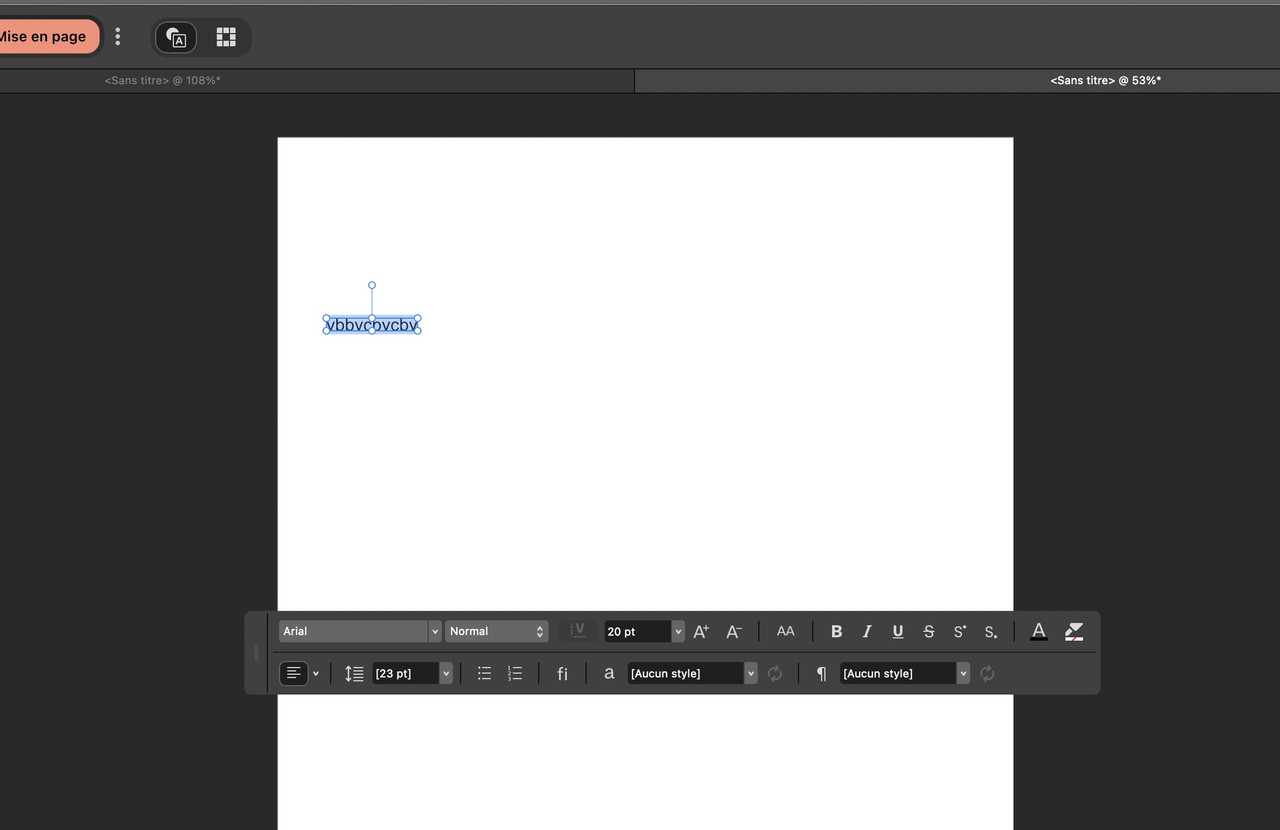This screenshot has width=1280, height=830.
Task: Toggle all caps AA button
Action: click(x=786, y=631)
